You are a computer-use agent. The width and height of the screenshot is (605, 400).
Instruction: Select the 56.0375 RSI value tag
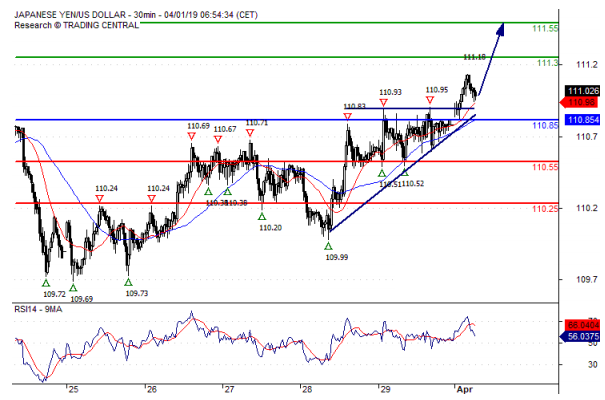pyautogui.click(x=582, y=338)
